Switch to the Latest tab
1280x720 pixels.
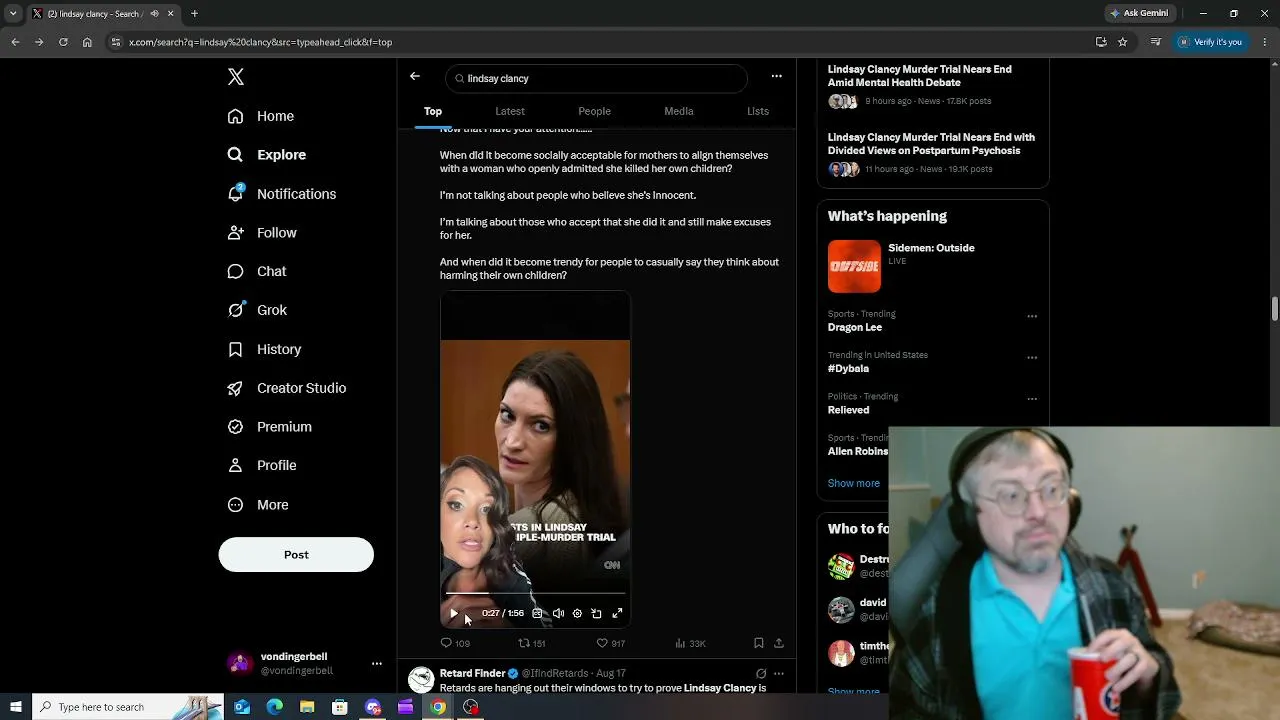tap(510, 111)
